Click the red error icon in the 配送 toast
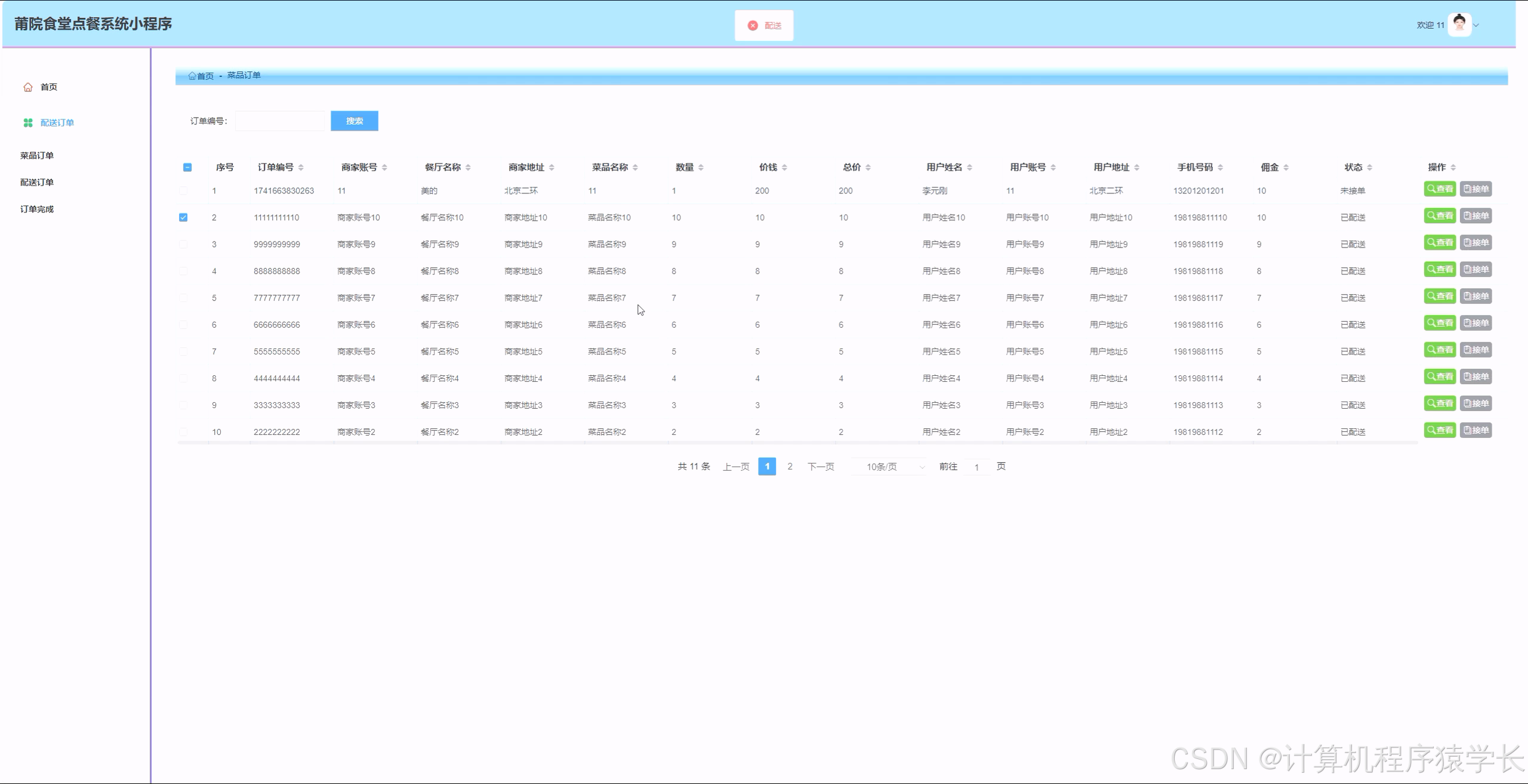This screenshot has height=784, width=1528. 753,26
